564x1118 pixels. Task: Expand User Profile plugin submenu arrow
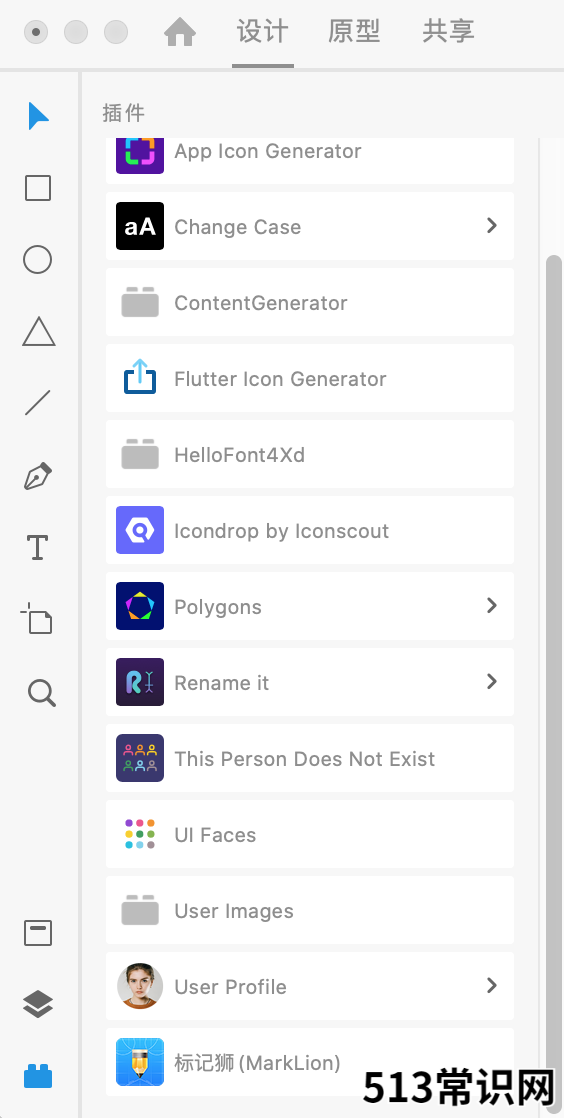tap(491, 985)
